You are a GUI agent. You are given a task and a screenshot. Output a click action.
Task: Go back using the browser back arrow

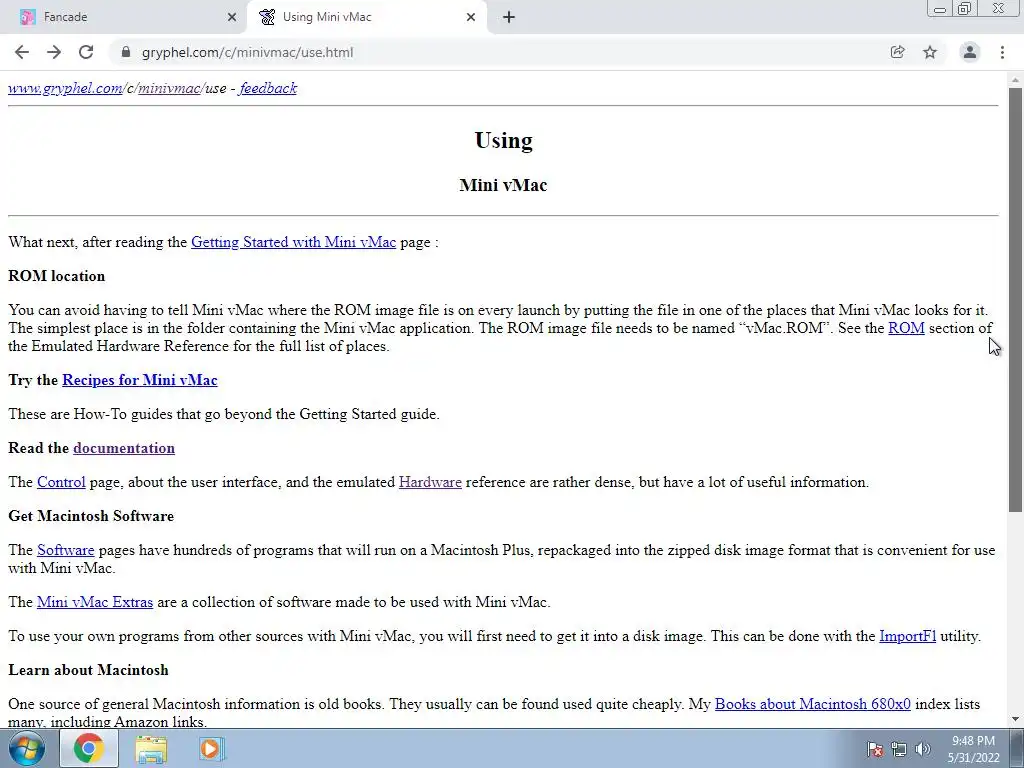coord(22,52)
